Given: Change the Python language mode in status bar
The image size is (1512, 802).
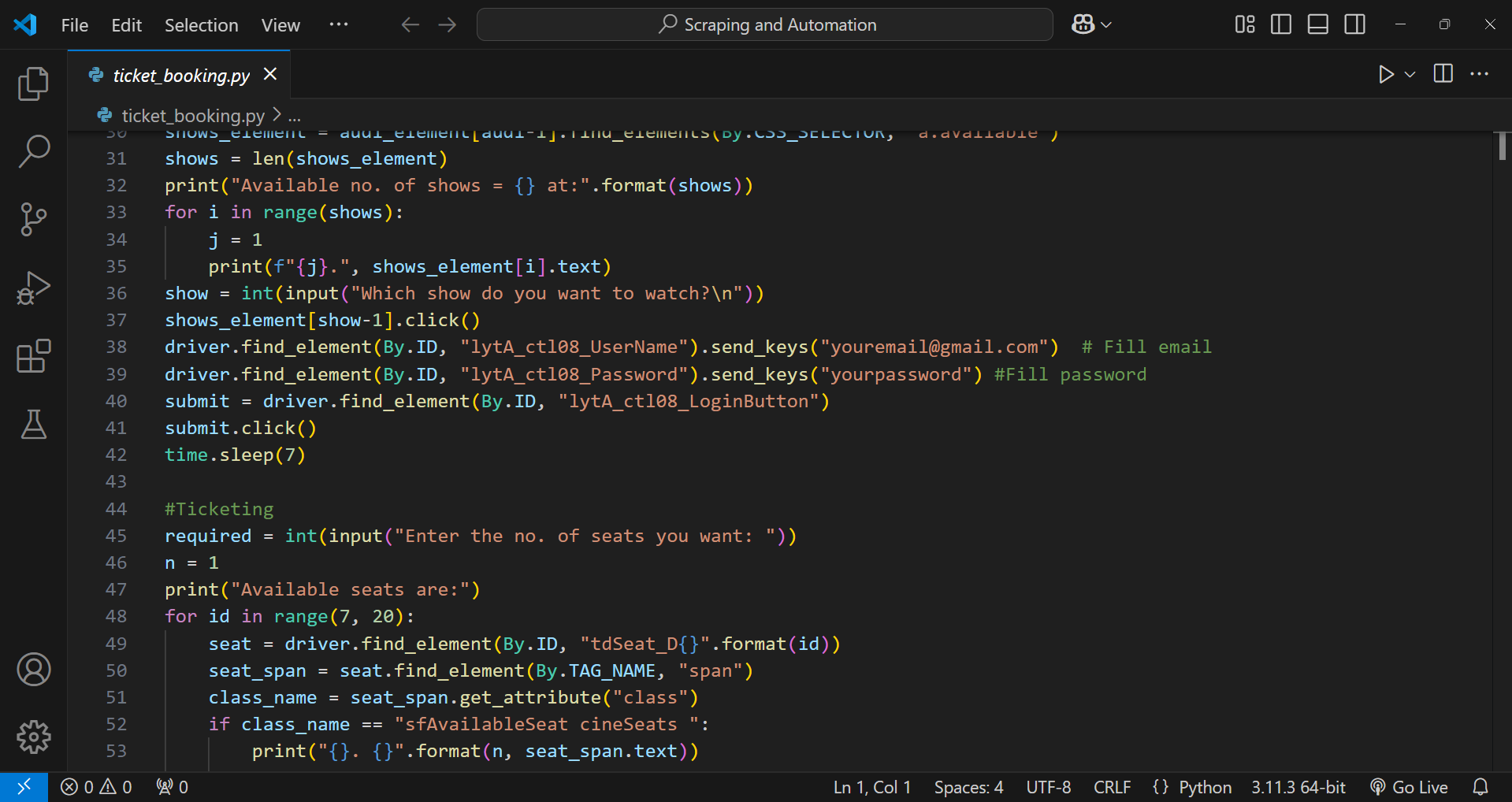Looking at the screenshot, I should pos(1204,787).
